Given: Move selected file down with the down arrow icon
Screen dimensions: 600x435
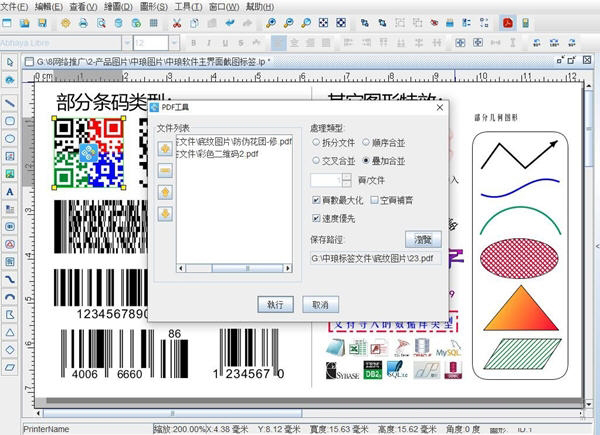Looking at the screenshot, I should click(x=165, y=214).
